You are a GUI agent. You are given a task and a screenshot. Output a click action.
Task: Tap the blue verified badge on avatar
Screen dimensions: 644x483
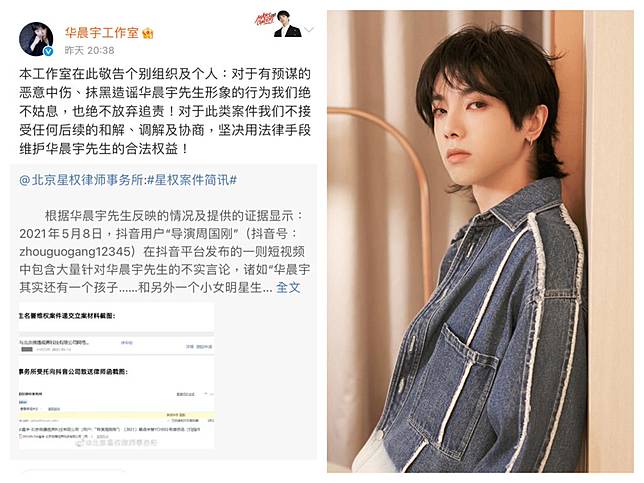[48, 51]
